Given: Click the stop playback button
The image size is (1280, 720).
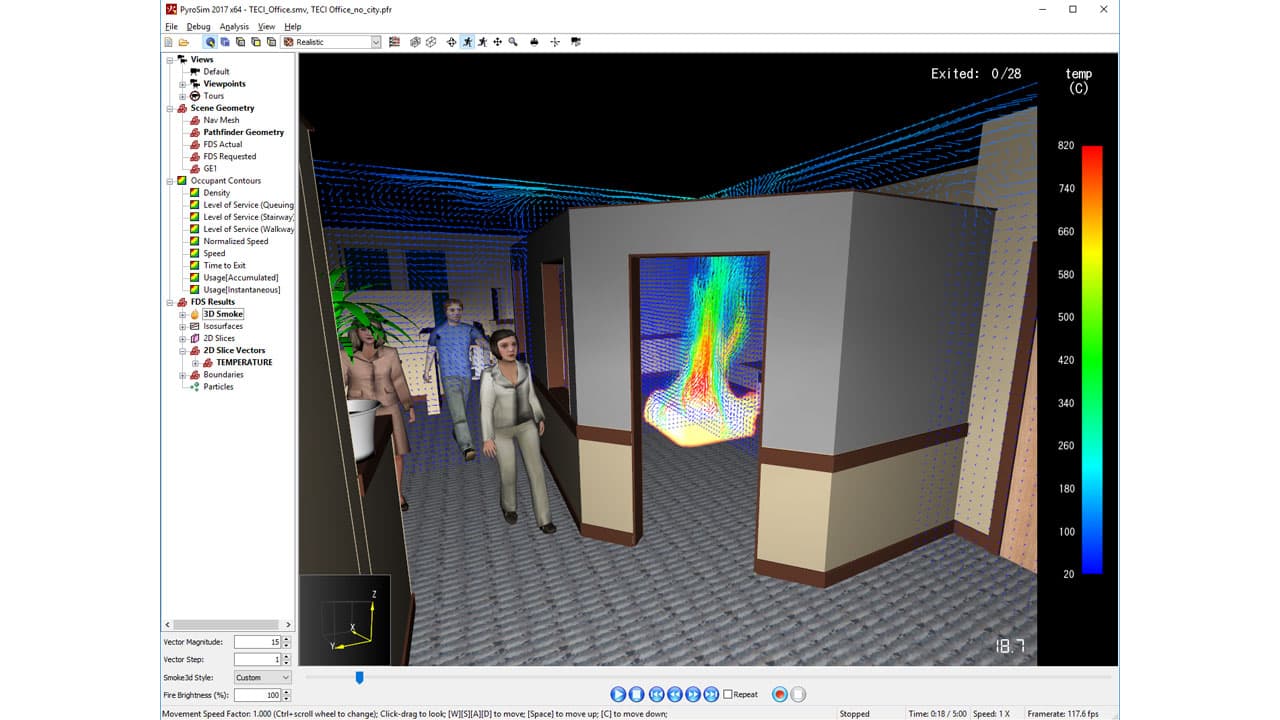Looking at the screenshot, I should coord(636,694).
